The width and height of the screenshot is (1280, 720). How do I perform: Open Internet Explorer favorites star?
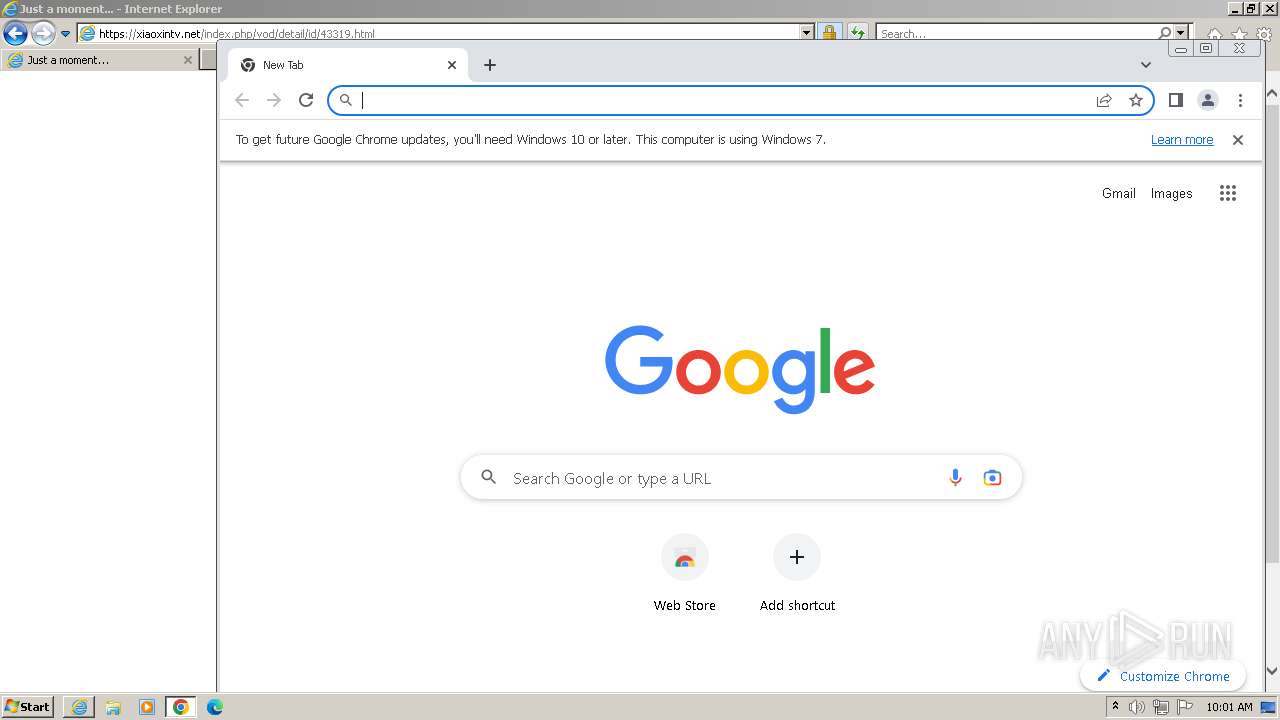click(x=1240, y=34)
